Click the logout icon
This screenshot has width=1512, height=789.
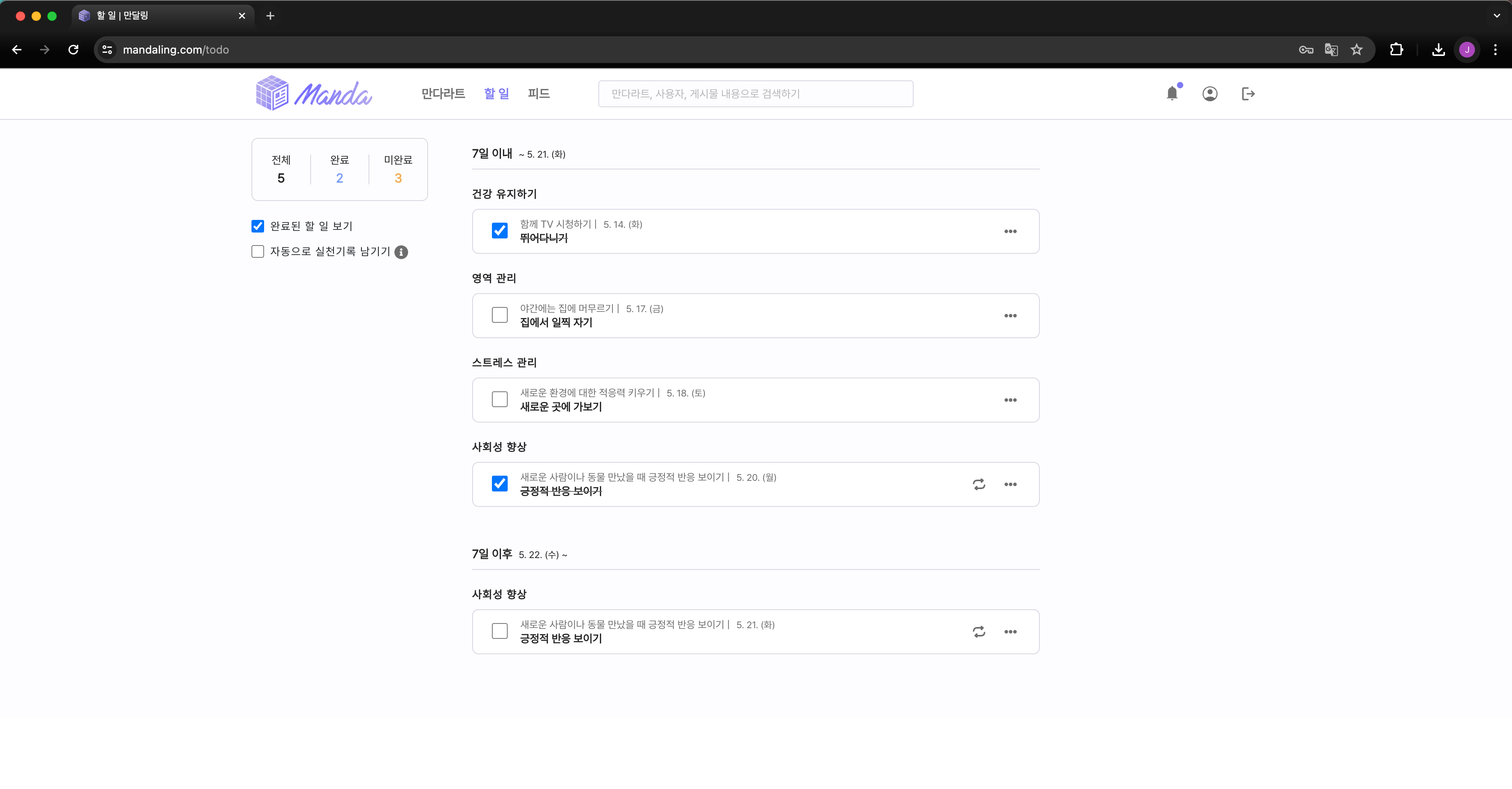click(x=1248, y=94)
